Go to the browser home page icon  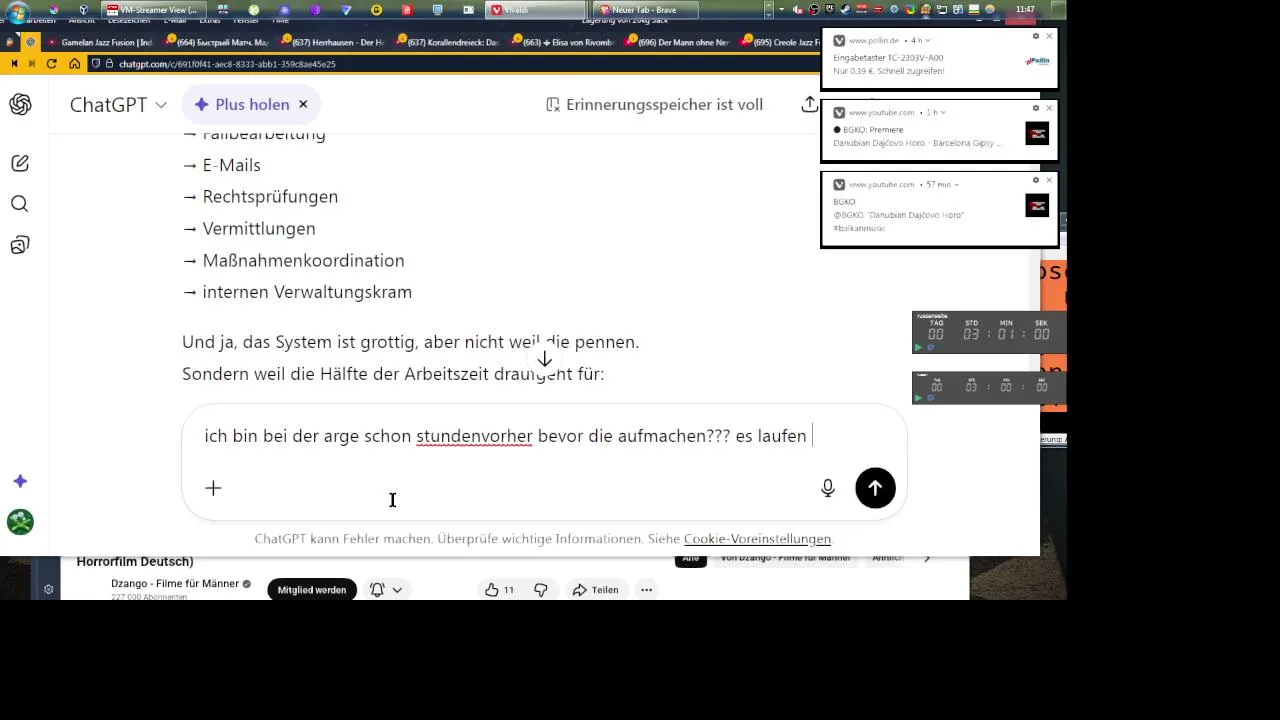pos(74,63)
